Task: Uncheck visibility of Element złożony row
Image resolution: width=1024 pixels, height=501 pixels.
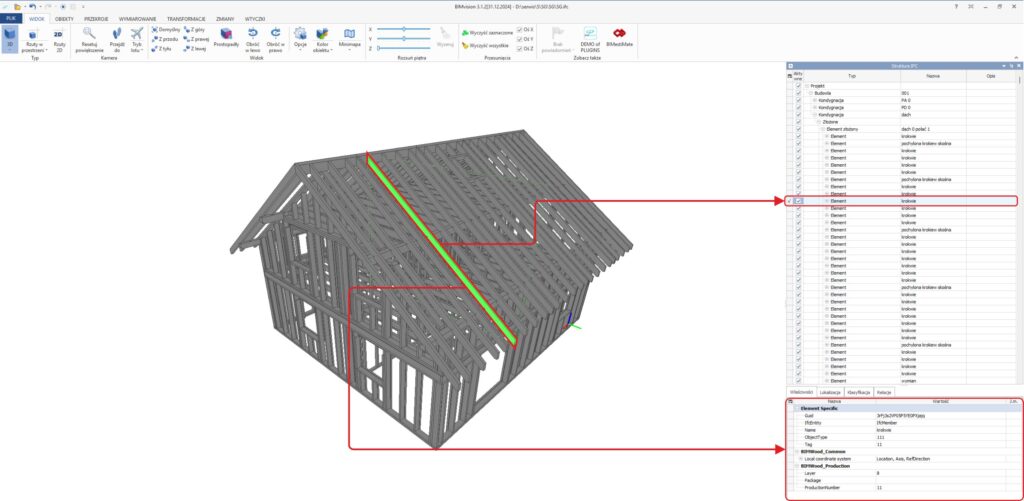Action: pyautogui.click(x=798, y=129)
